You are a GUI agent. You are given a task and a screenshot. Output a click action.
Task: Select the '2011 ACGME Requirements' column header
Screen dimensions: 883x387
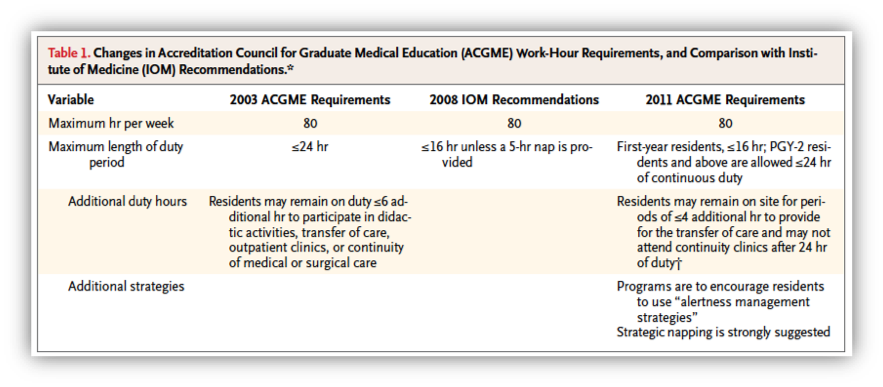pyautogui.click(x=725, y=100)
